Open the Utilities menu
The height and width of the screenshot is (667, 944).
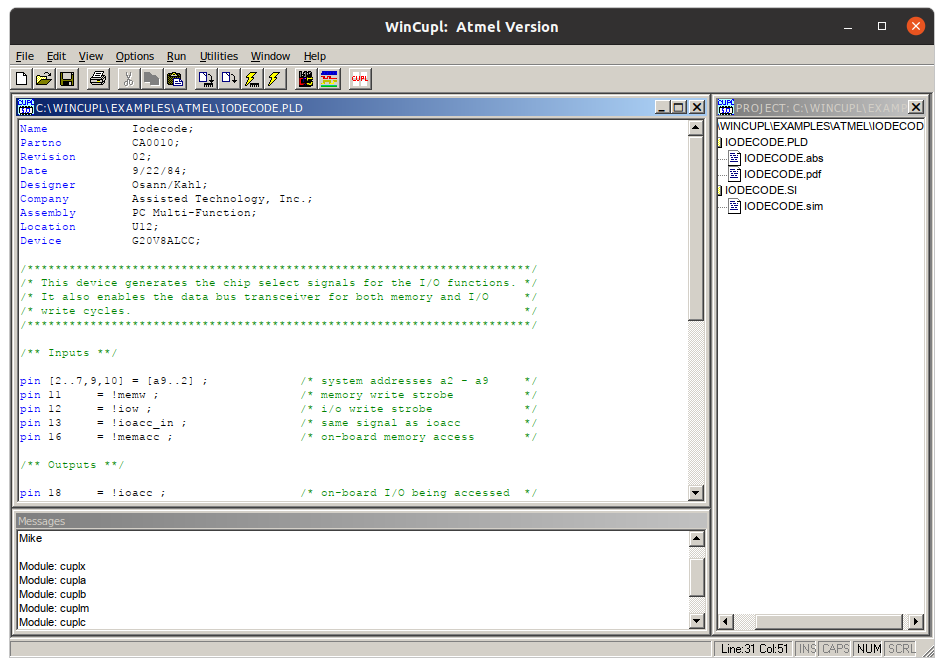219,56
